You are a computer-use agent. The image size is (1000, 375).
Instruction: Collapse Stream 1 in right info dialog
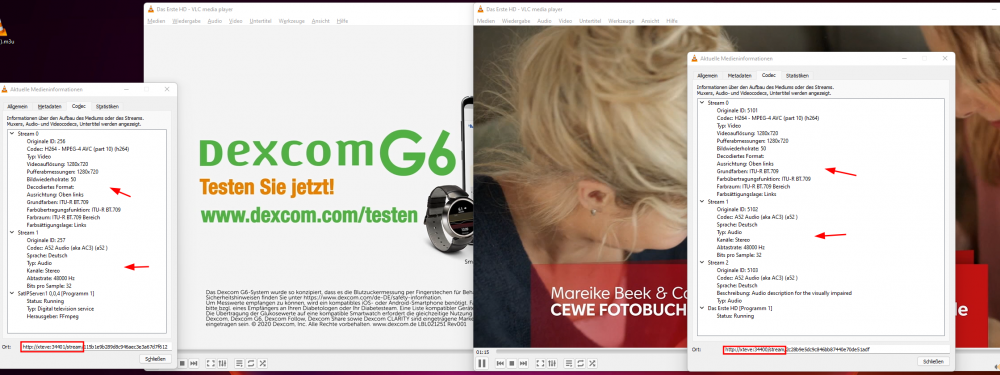pyautogui.click(x=702, y=202)
